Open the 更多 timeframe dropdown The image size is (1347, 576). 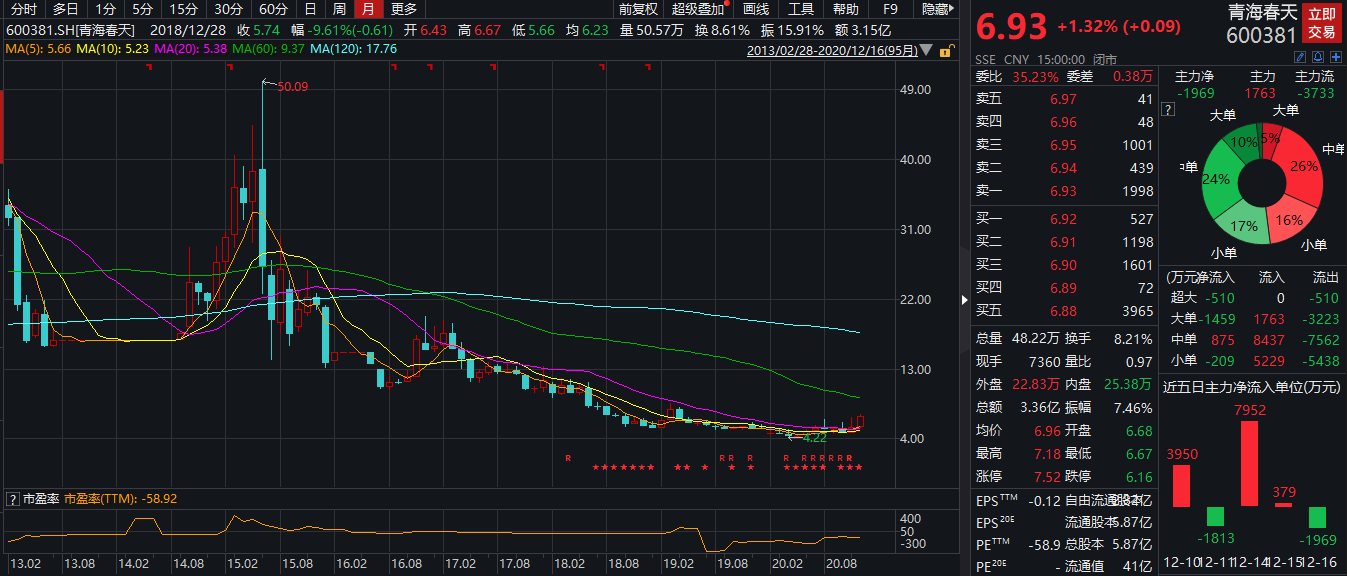point(404,9)
